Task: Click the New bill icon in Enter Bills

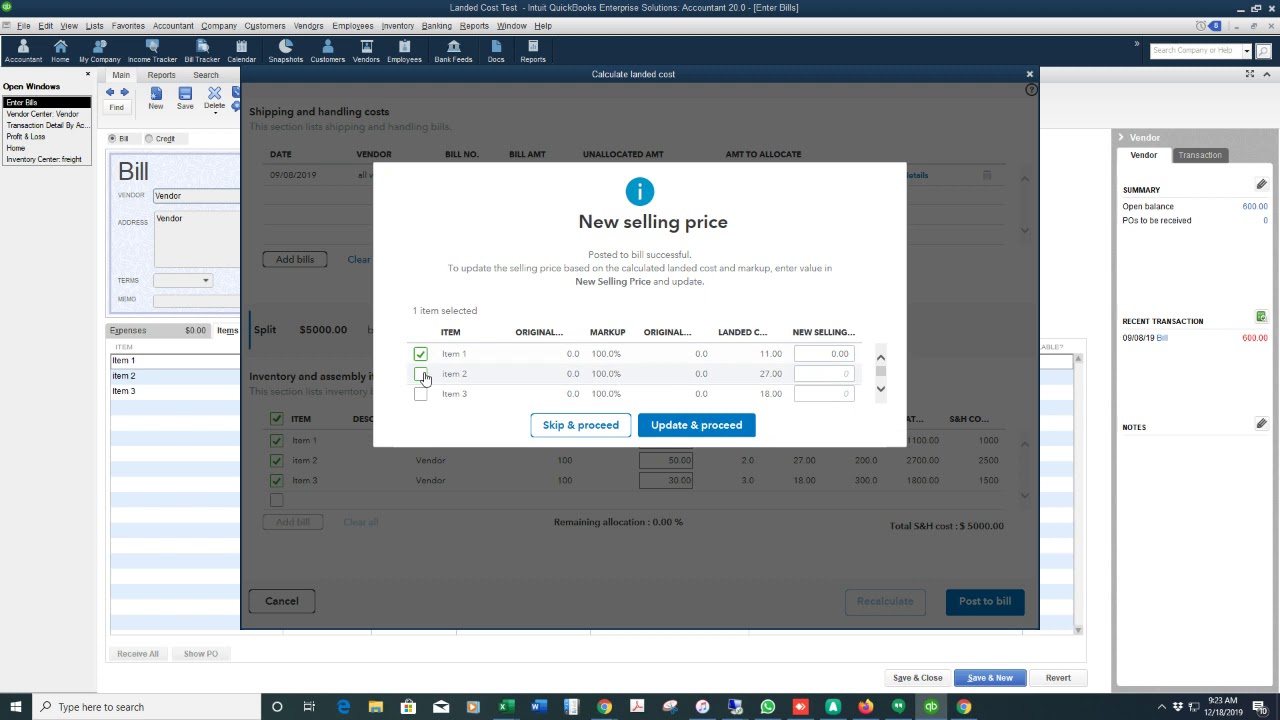Action: pos(156,97)
